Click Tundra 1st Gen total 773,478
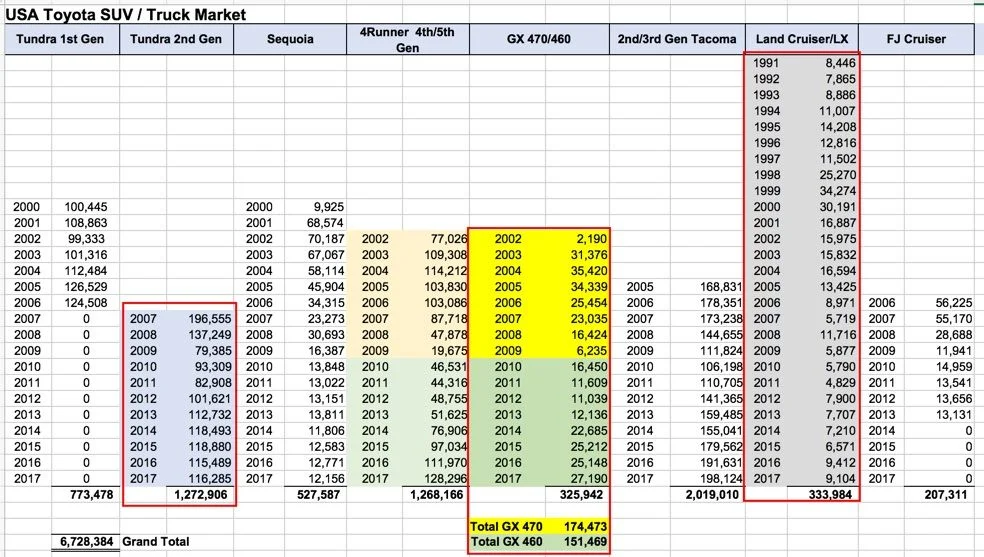The width and height of the screenshot is (984, 557). pos(92,494)
